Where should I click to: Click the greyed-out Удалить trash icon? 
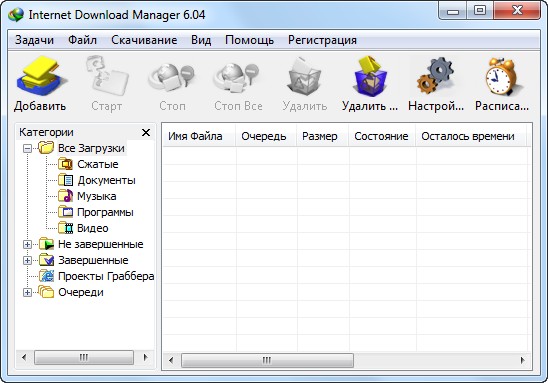click(x=304, y=77)
